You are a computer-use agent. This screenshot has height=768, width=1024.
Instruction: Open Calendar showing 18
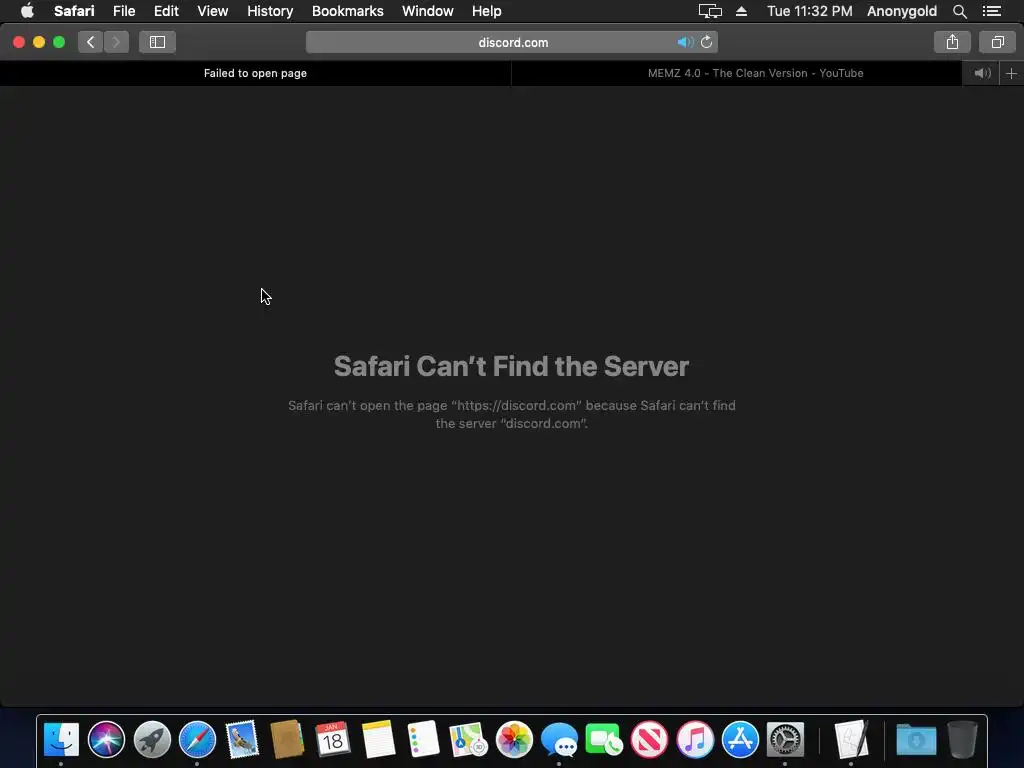(x=332, y=739)
